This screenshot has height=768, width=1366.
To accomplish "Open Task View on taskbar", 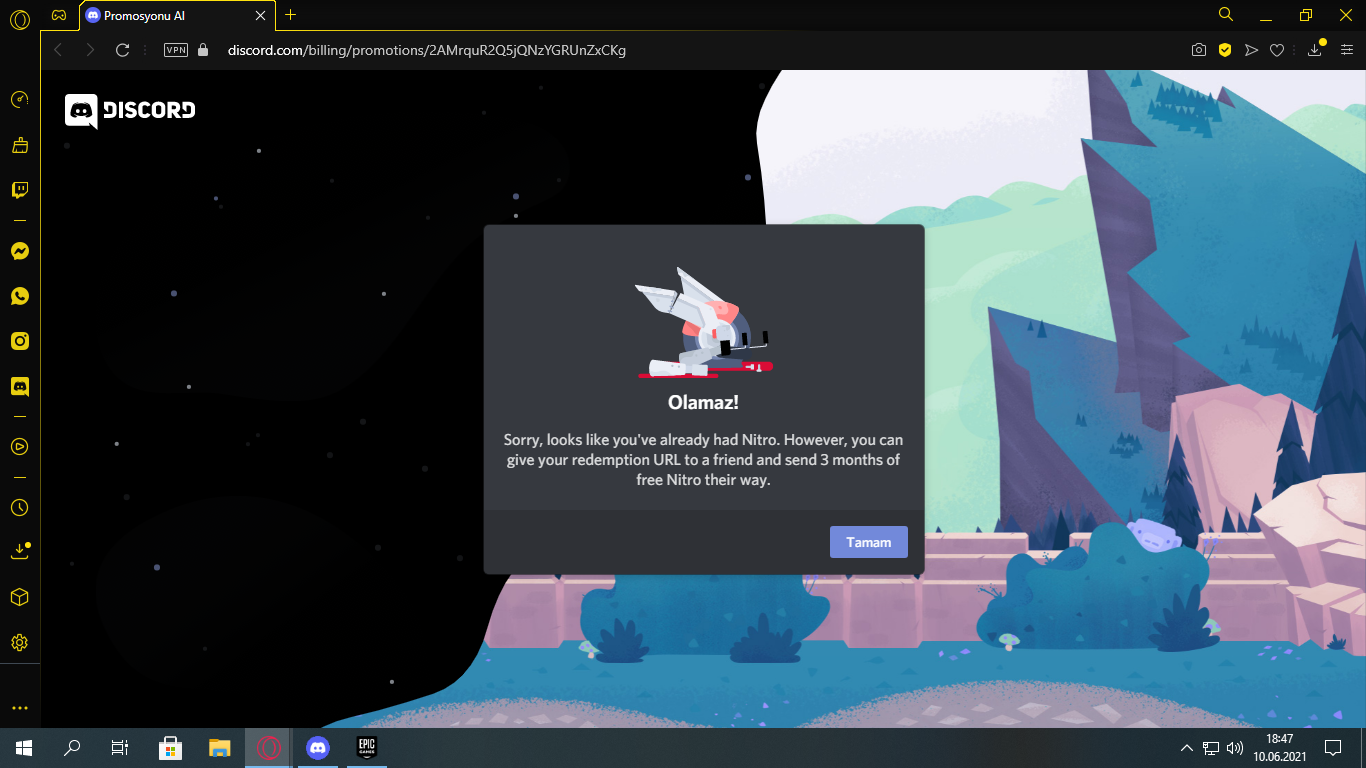I will [119, 747].
